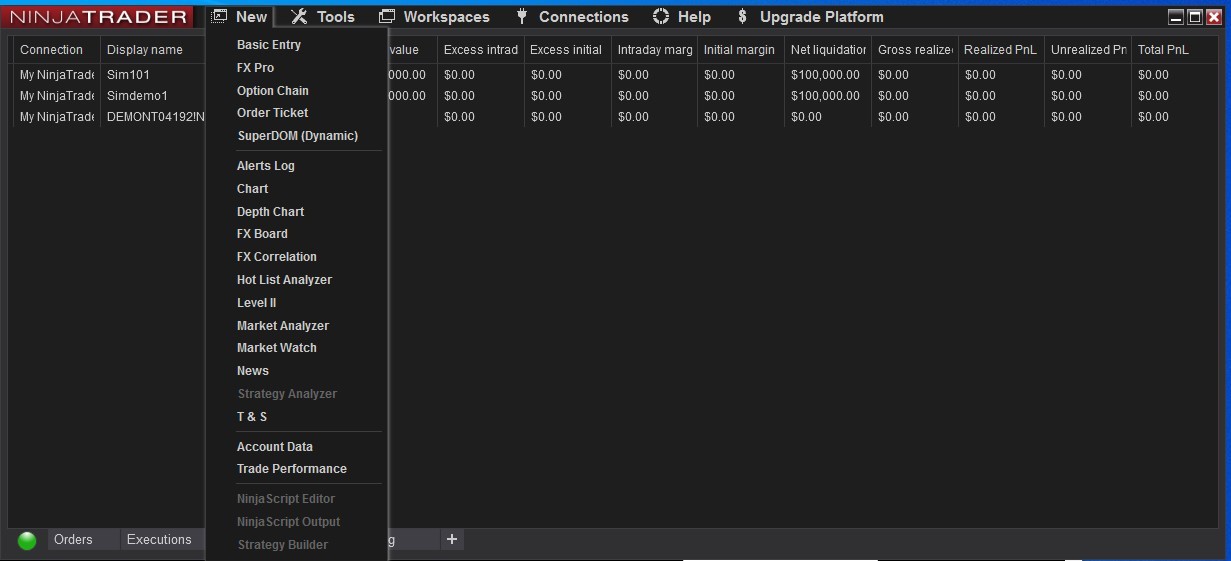Click Excess intraday margin column header
This screenshot has height=561, width=1231.
point(481,50)
